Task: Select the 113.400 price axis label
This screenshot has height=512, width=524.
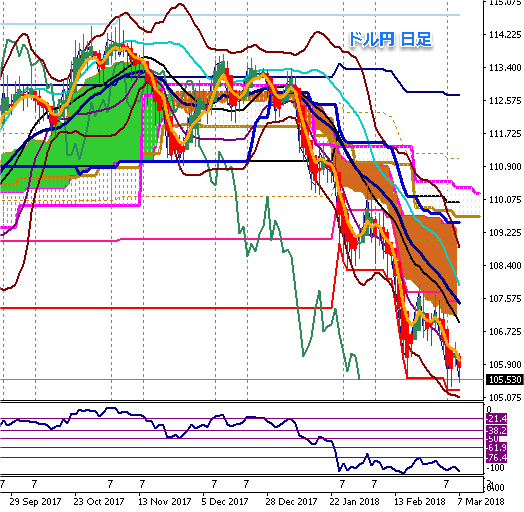Action: (x=505, y=68)
